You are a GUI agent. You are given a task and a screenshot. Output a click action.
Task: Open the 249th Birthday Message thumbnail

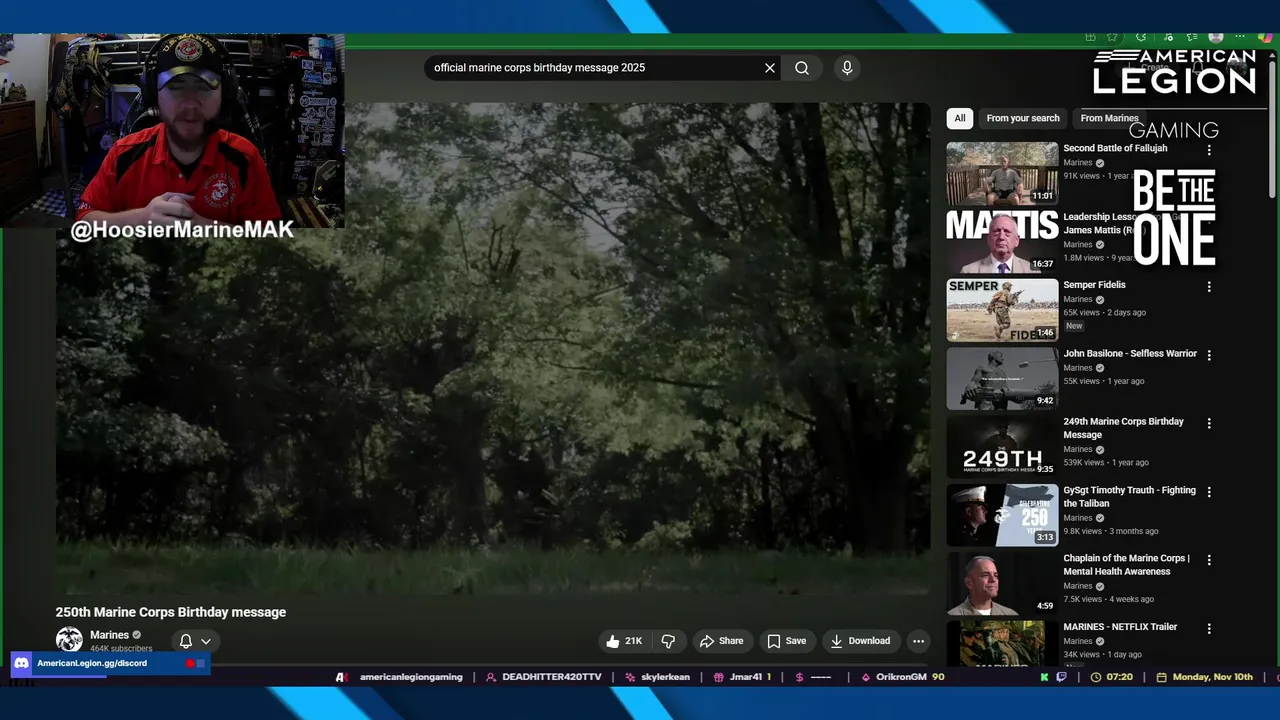coord(1002,447)
